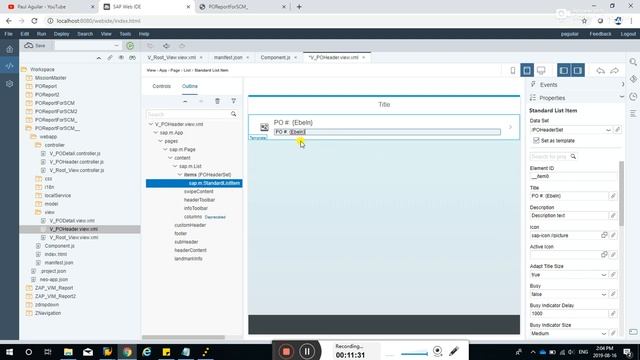Viewport: 640px width, 360px height.
Task: Switch the canvas to desktop device view
Action: 541,70
